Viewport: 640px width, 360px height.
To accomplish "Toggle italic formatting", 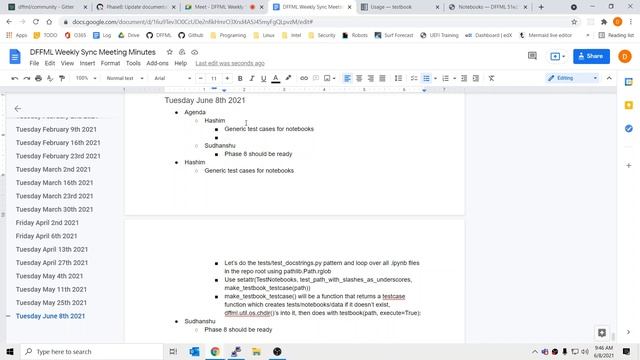I will coord(252,78).
